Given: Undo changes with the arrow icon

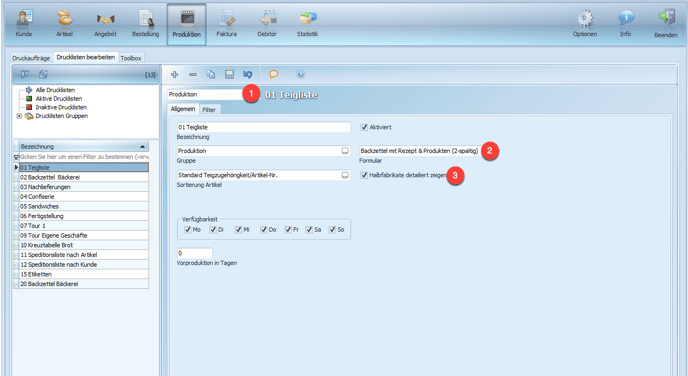Looking at the screenshot, I should click(247, 75).
